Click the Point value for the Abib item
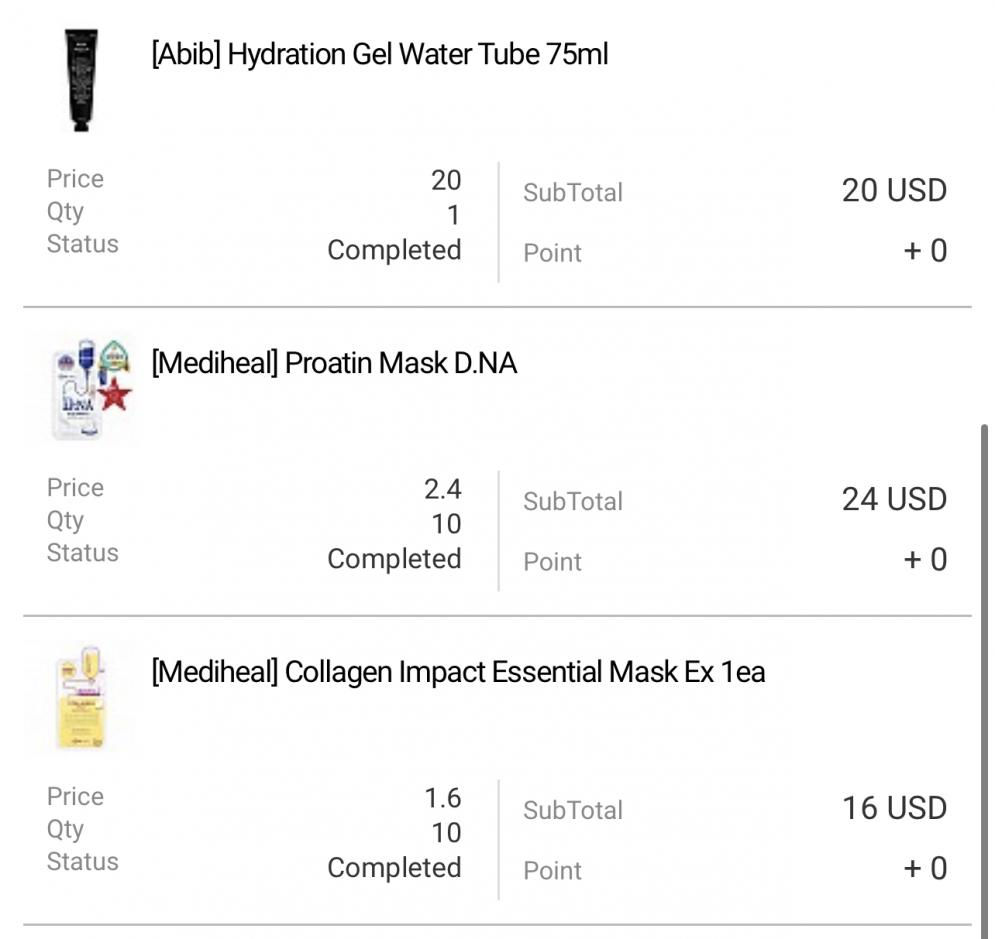The width and height of the screenshot is (995, 939). tap(925, 251)
